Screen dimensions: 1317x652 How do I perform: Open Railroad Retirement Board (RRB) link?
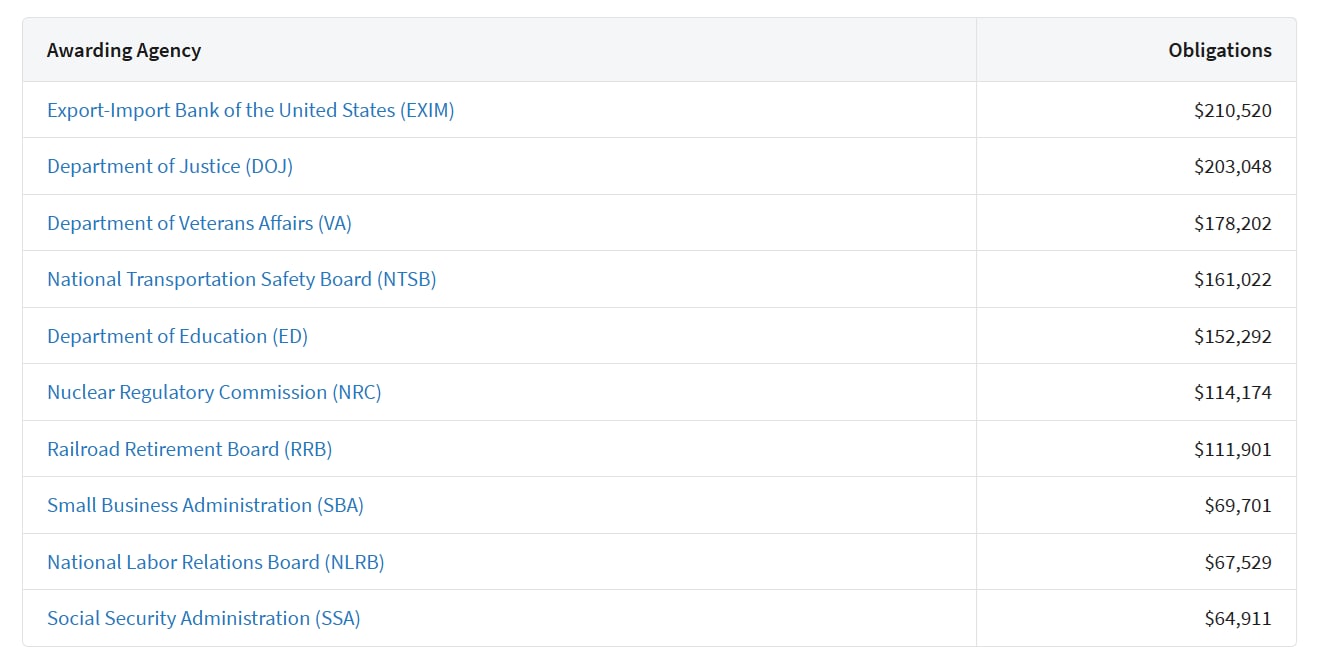[x=189, y=449]
